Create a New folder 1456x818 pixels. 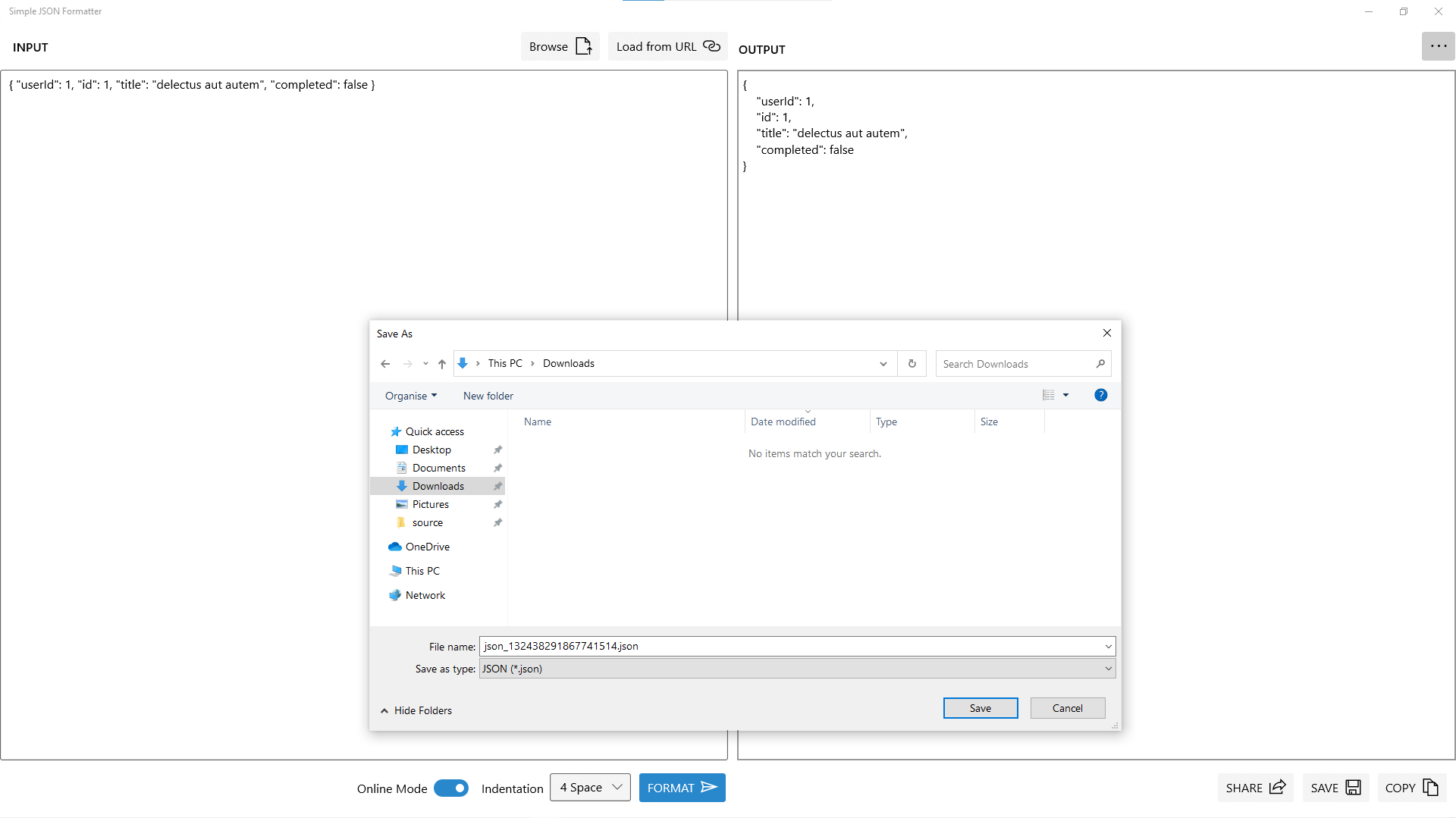(x=488, y=396)
